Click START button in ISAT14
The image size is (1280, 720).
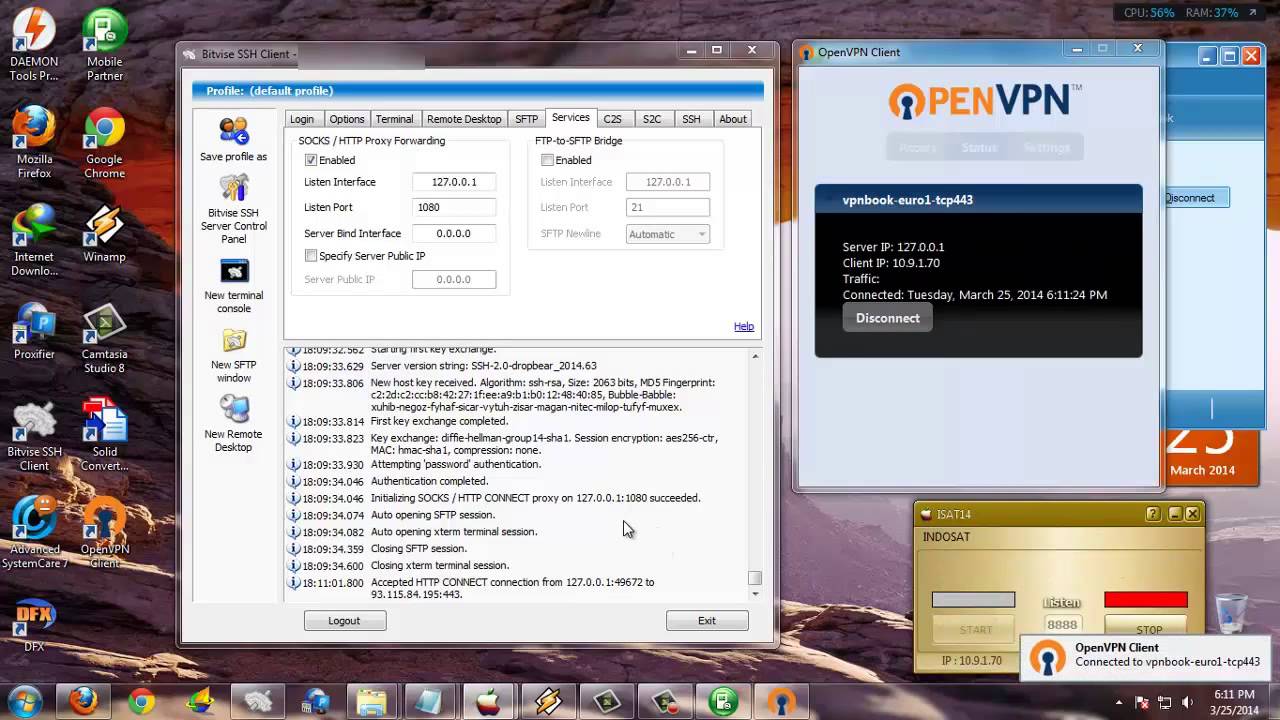click(x=976, y=630)
